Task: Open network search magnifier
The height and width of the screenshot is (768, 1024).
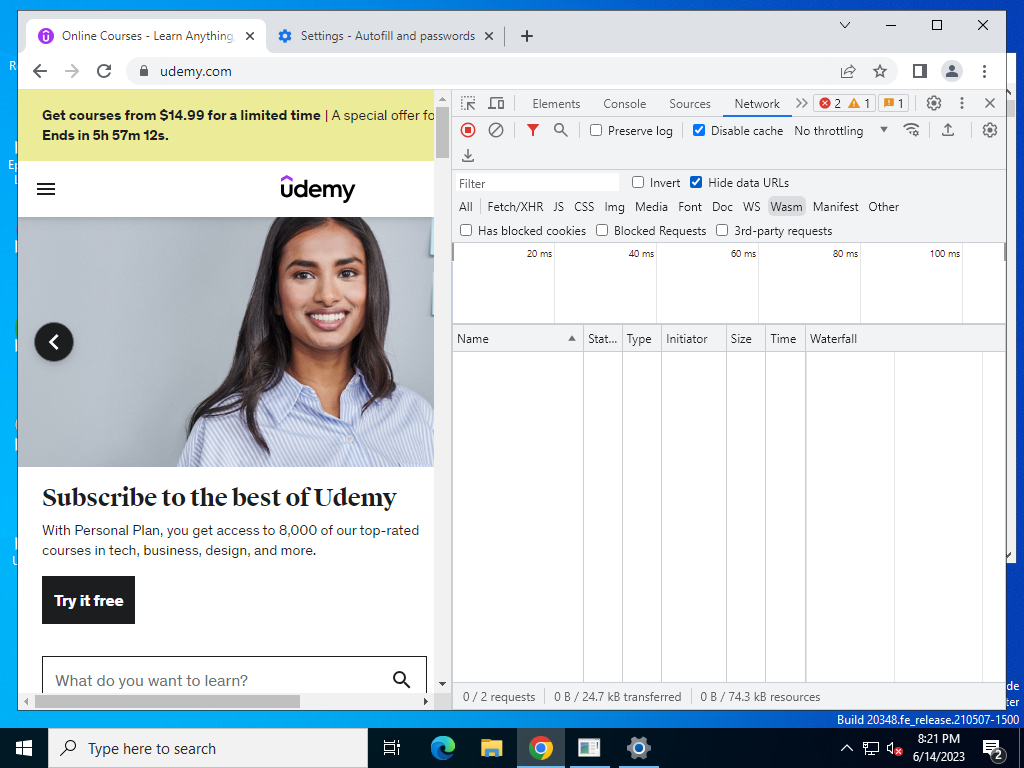Action: (x=560, y=130)
